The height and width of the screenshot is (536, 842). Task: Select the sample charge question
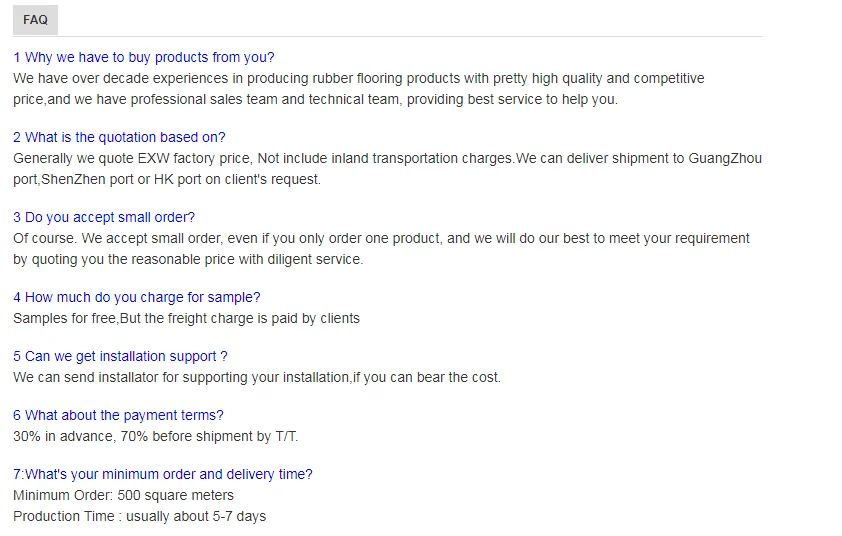tap(137, 297)
